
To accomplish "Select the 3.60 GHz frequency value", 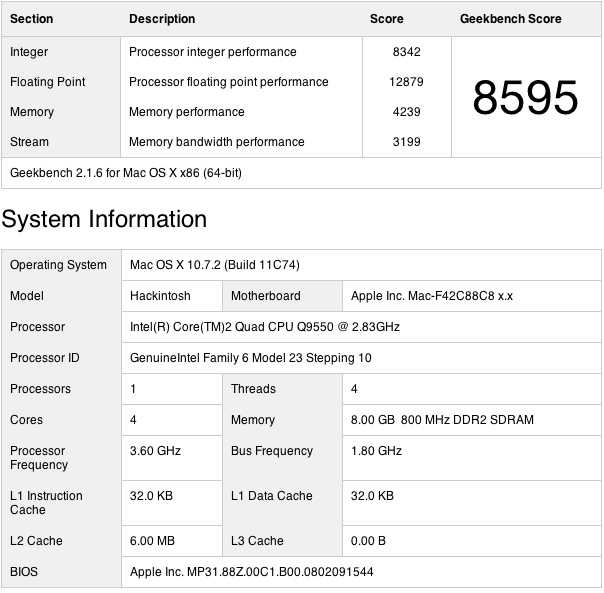I will pyautogui.click(x=155, y=451).
